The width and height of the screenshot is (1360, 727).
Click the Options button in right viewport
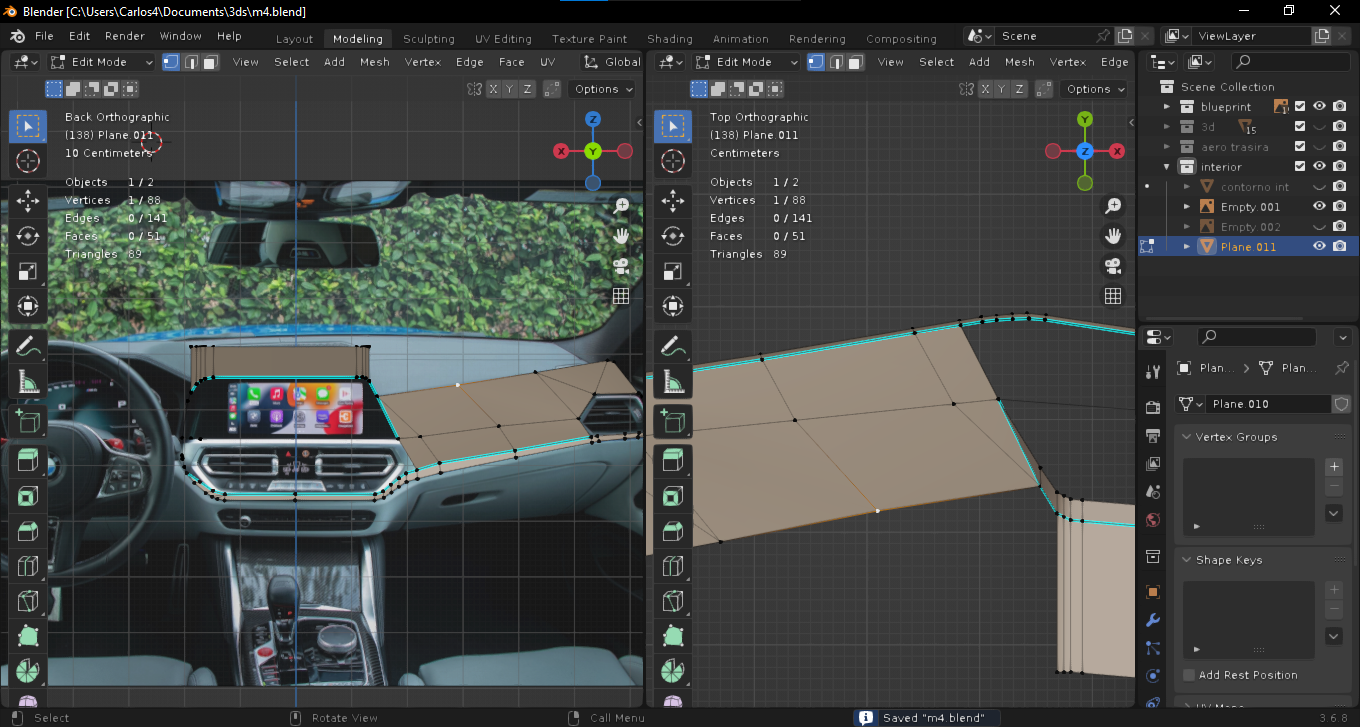[x=1095, y=89]
